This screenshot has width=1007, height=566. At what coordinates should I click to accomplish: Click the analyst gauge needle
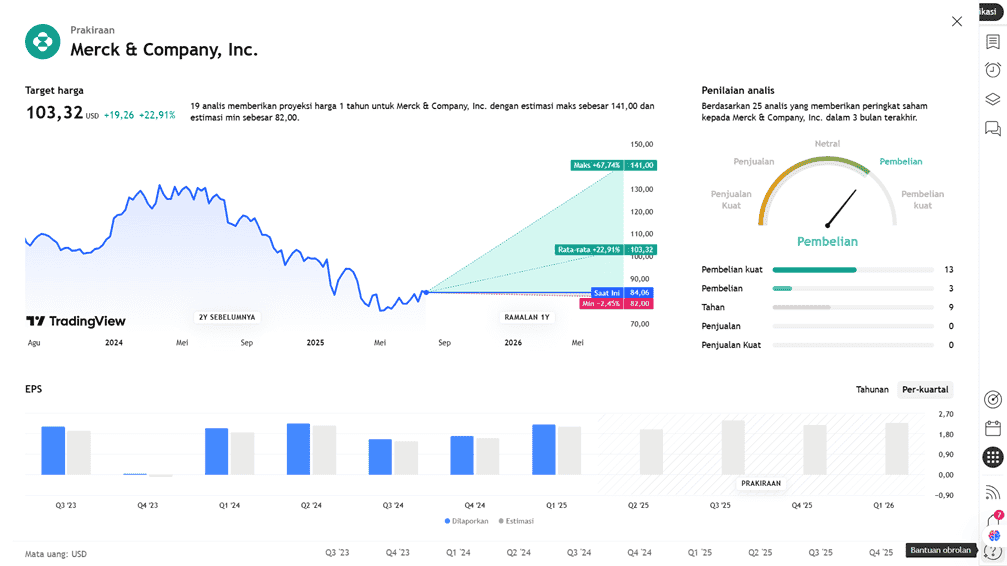click(x=841, y=208)
